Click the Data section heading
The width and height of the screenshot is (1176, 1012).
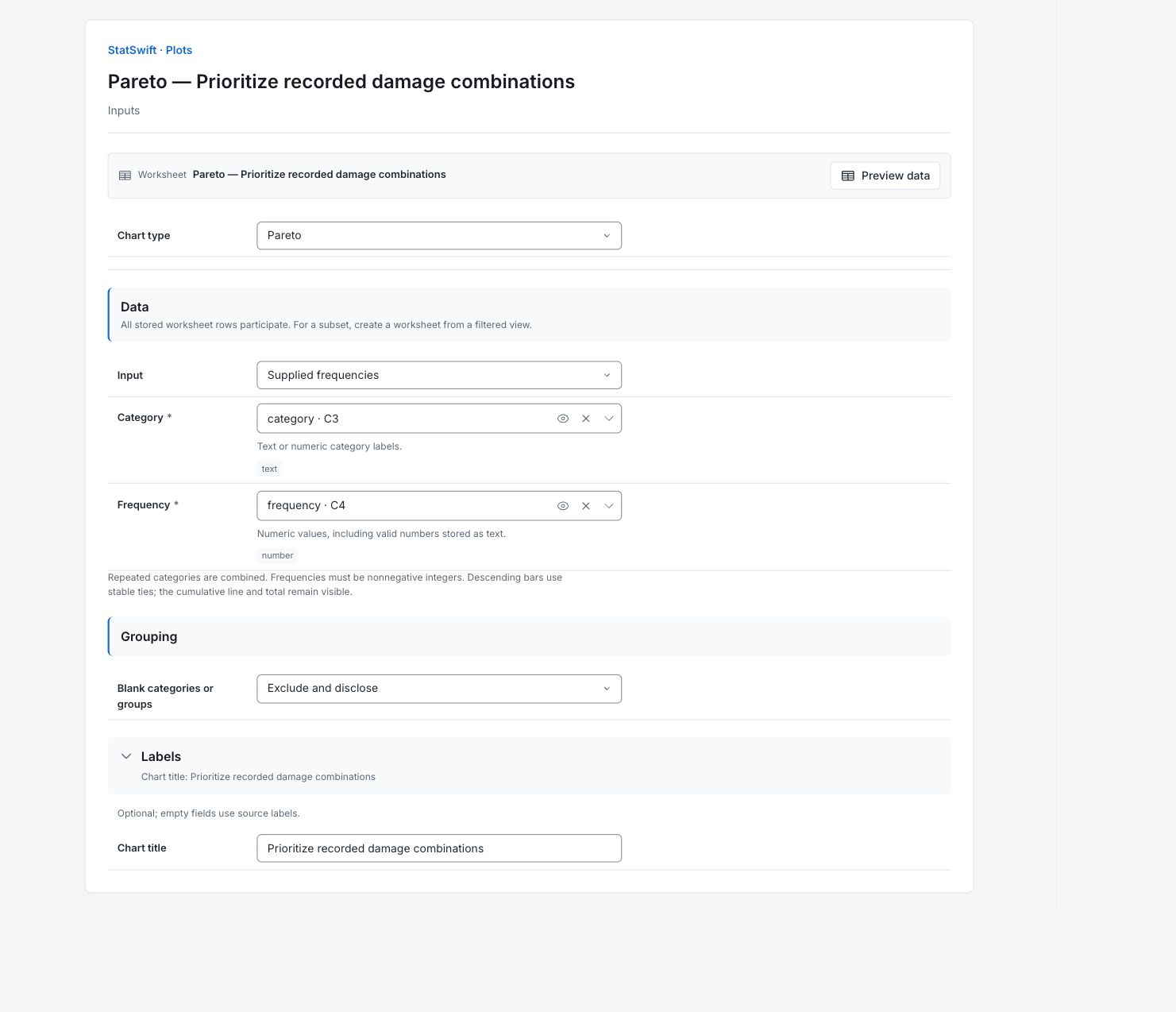coord(135,307)
